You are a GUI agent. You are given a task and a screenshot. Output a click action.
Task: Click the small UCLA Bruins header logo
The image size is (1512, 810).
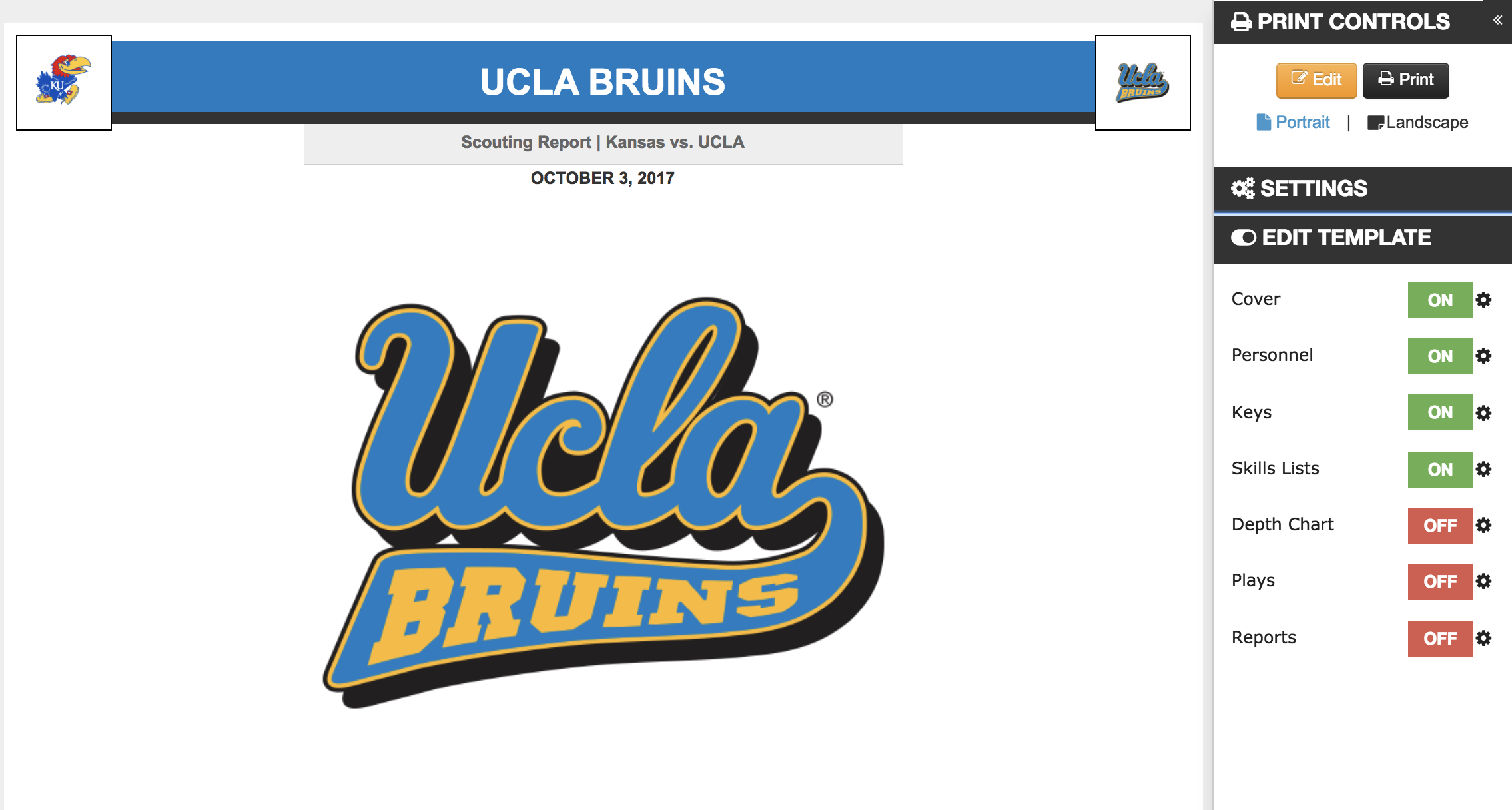tap(1142, 83)
